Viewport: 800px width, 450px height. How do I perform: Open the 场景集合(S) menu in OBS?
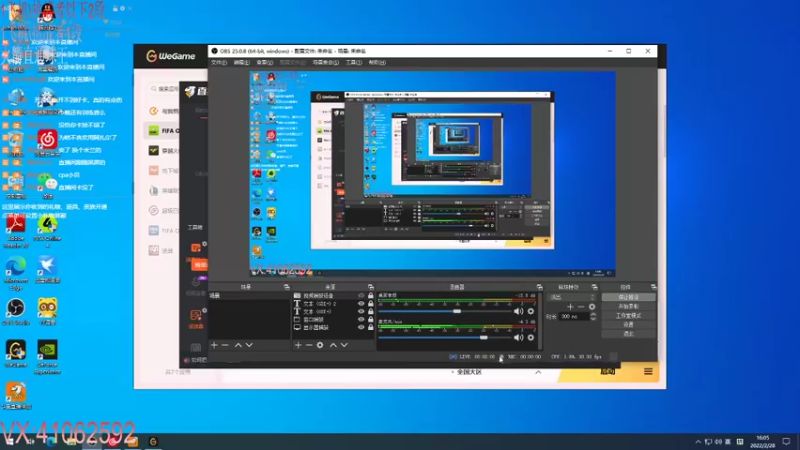click(326, 63)
